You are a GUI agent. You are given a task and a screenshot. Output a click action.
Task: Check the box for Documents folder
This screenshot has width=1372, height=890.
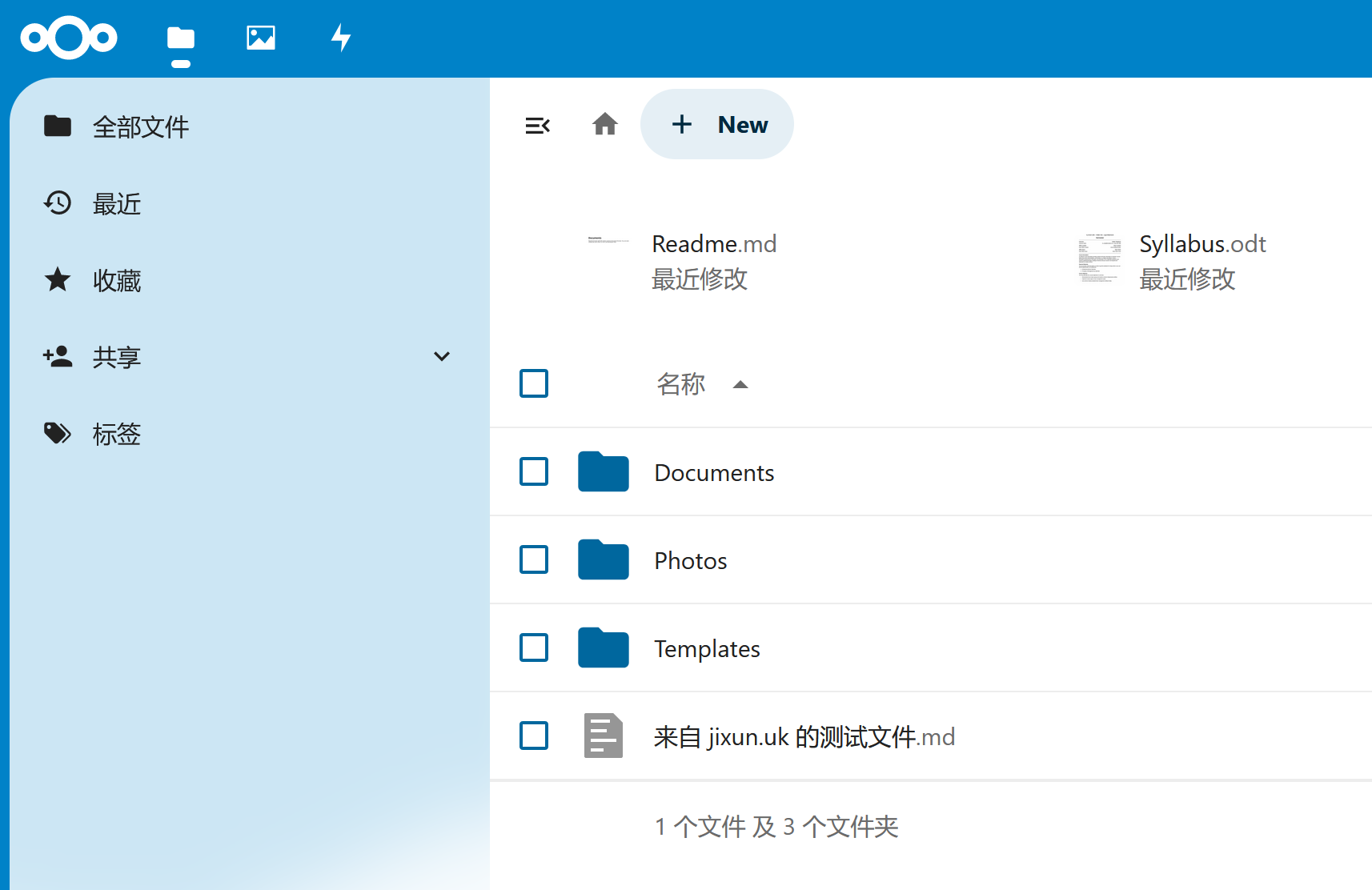(534, 471)
